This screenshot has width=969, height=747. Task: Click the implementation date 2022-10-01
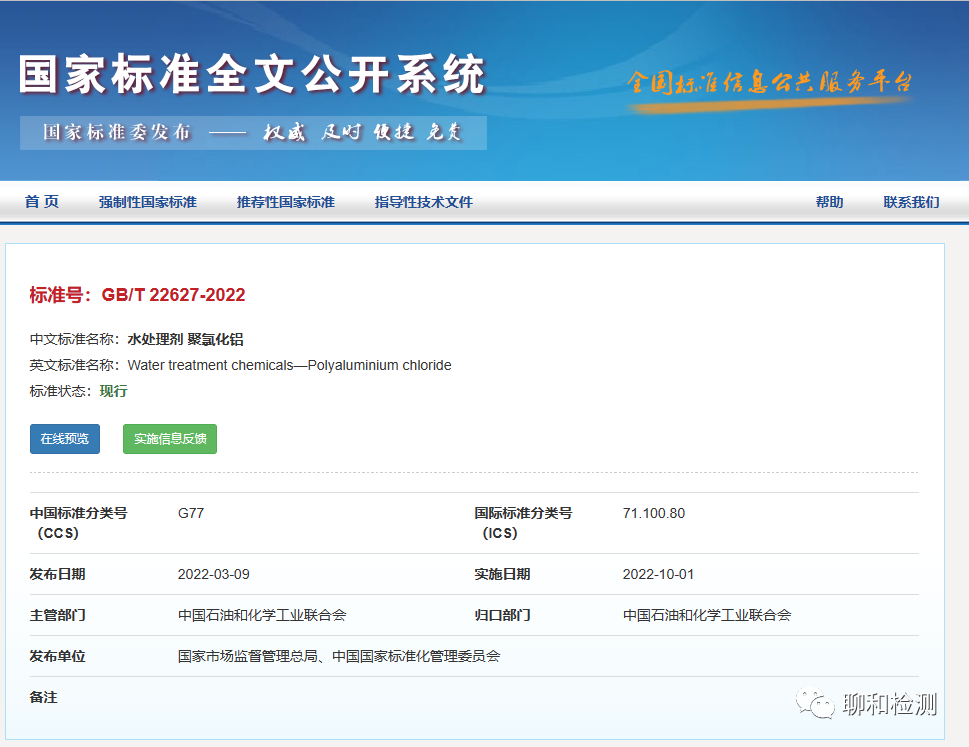point(658,574)
